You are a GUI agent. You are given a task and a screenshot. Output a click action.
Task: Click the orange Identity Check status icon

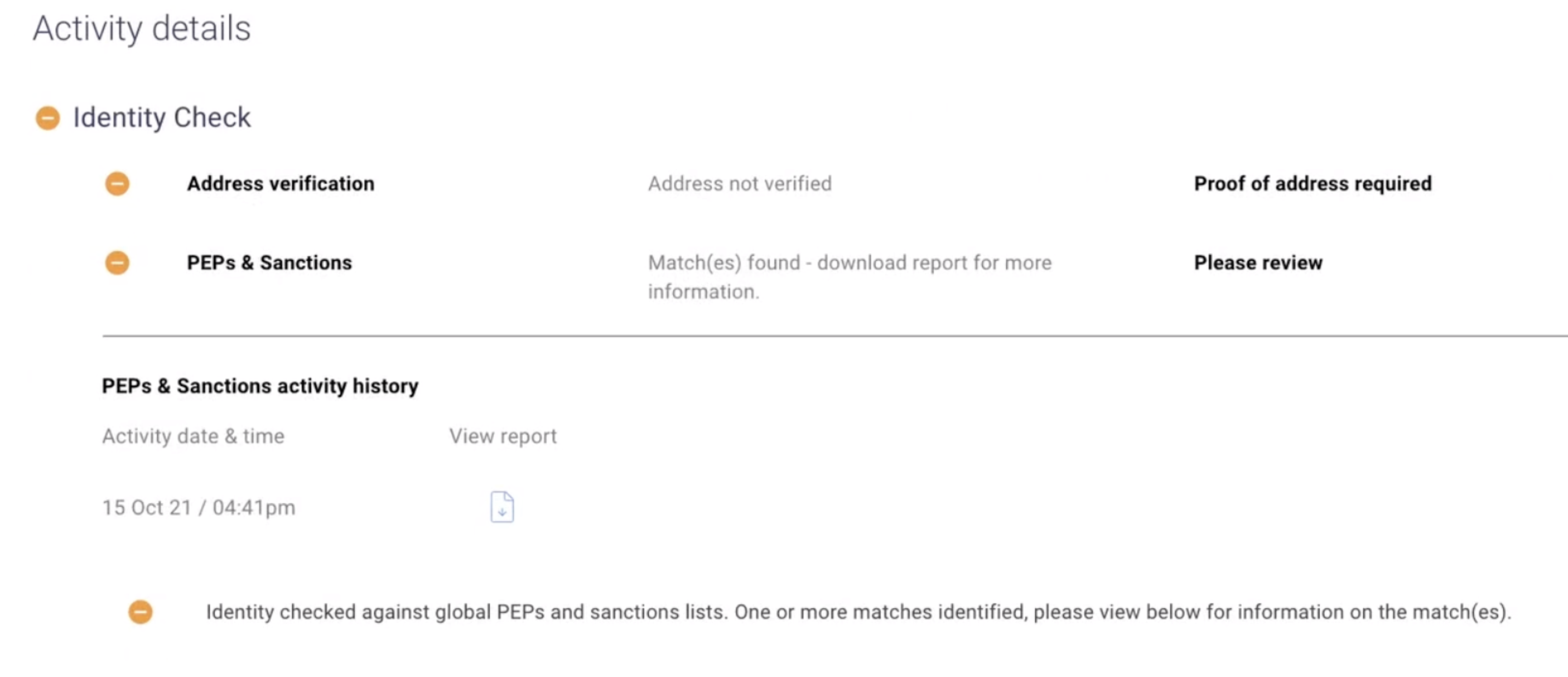click(48, 118)
